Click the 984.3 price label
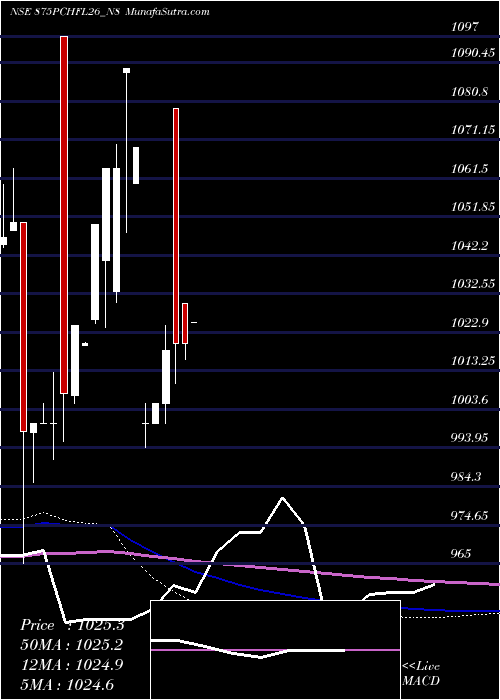Image resolution: width=500 pixels, height=700 pixels. pyautogui.click(x=466, y=477)
